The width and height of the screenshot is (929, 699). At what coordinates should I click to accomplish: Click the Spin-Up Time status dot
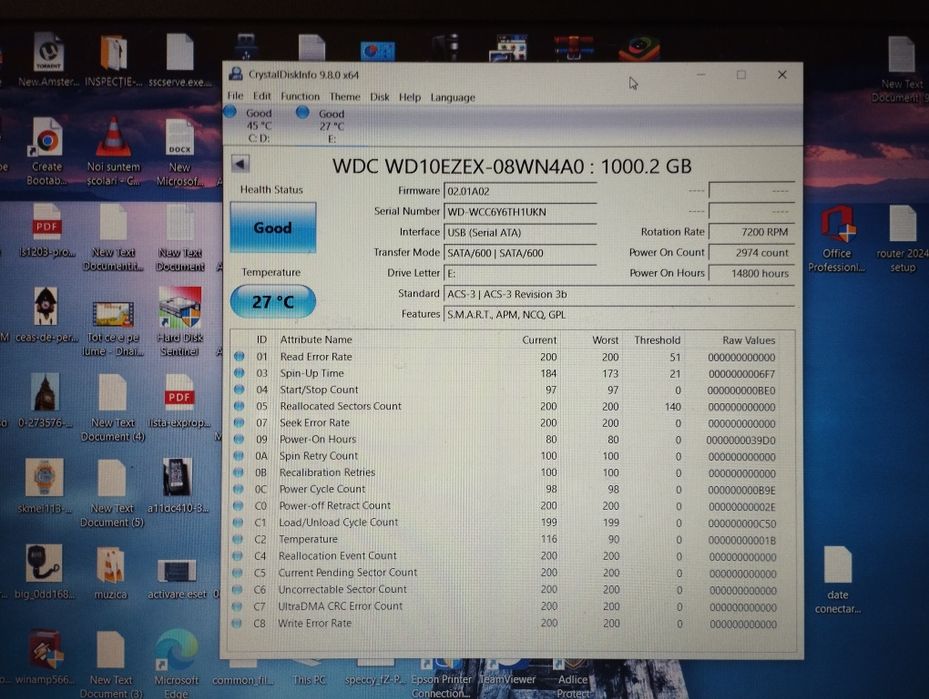239,373
